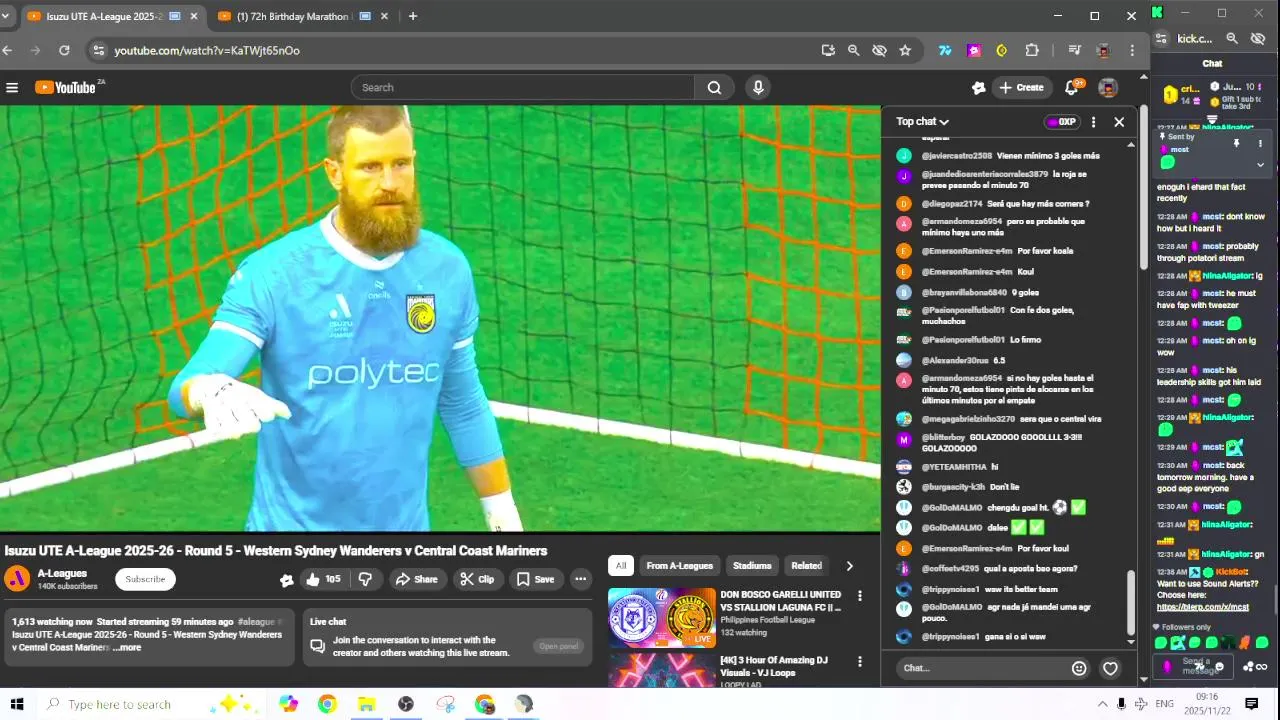Open more actions ellipsis under the video
Viewport: 1280px width, 720px height.
point(580,579)
